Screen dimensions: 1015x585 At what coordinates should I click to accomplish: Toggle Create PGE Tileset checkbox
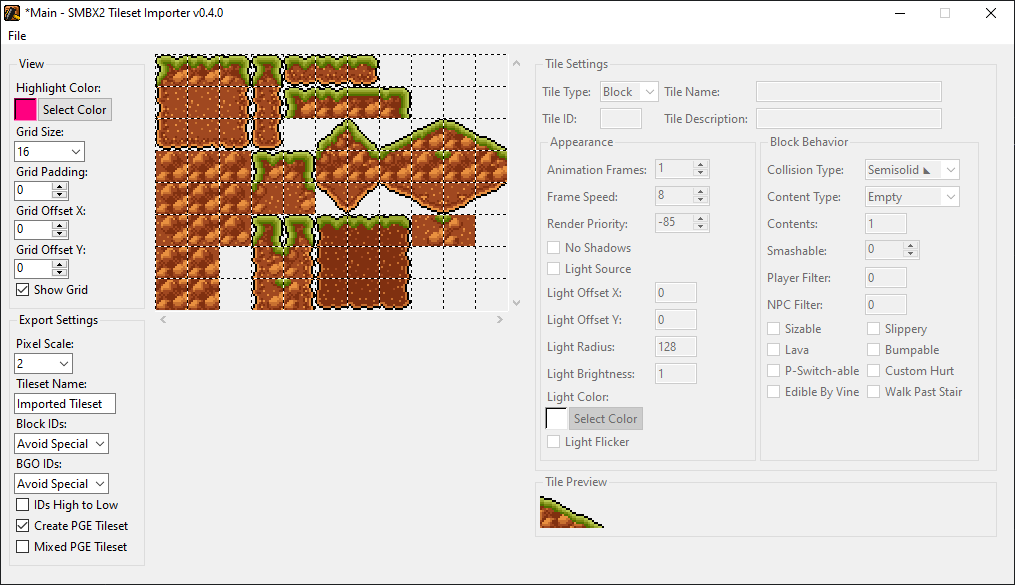click(23, 525)
